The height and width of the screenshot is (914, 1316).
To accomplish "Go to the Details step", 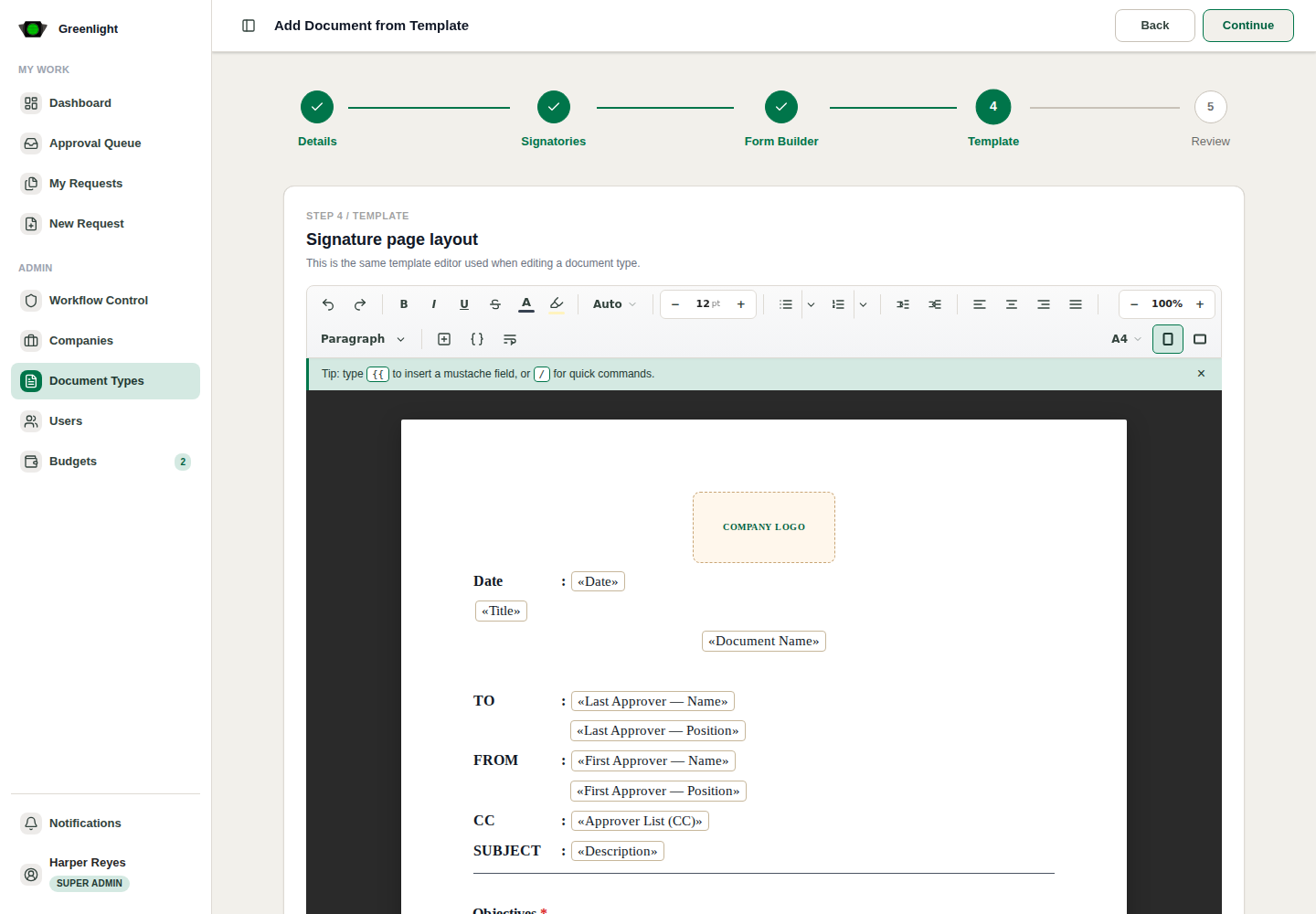I will coord(317,119).
